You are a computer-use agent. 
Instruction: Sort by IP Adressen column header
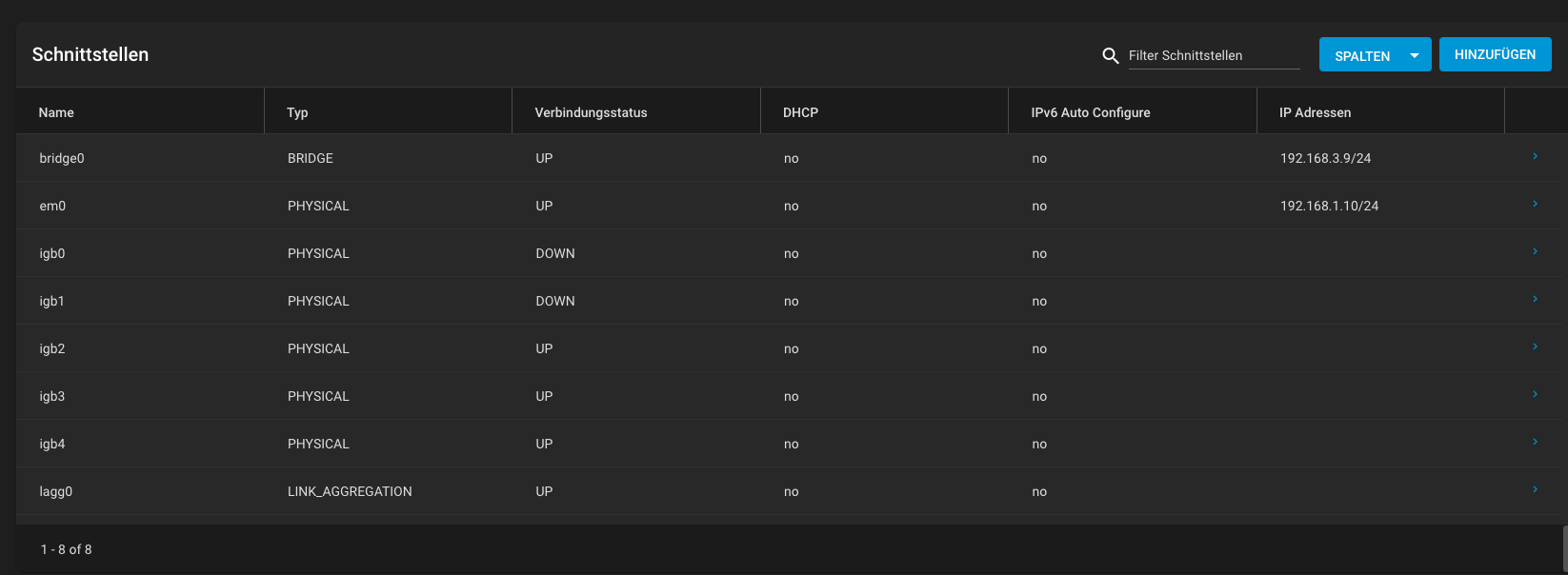click(x=1315, y=112)
